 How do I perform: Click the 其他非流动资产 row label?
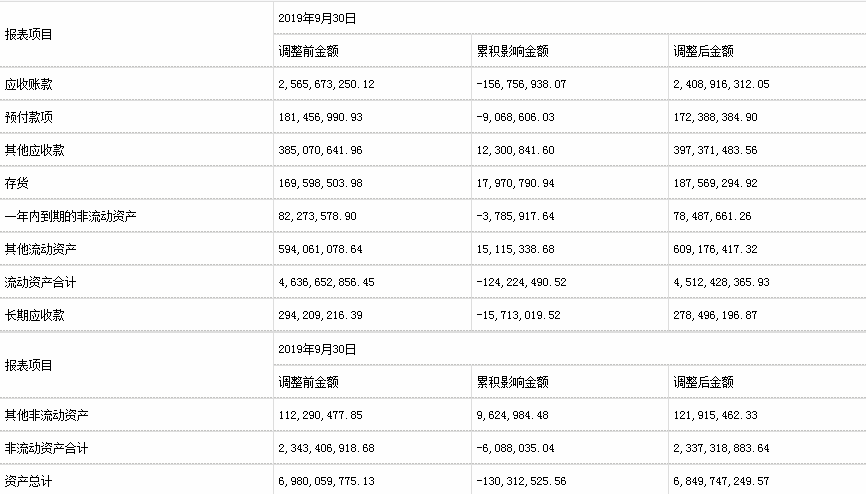click(47, 415)
